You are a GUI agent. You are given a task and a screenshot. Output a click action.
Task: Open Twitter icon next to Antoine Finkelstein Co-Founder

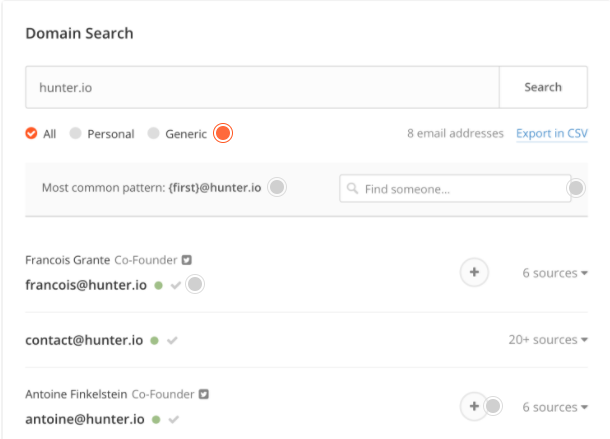(204, 394)
